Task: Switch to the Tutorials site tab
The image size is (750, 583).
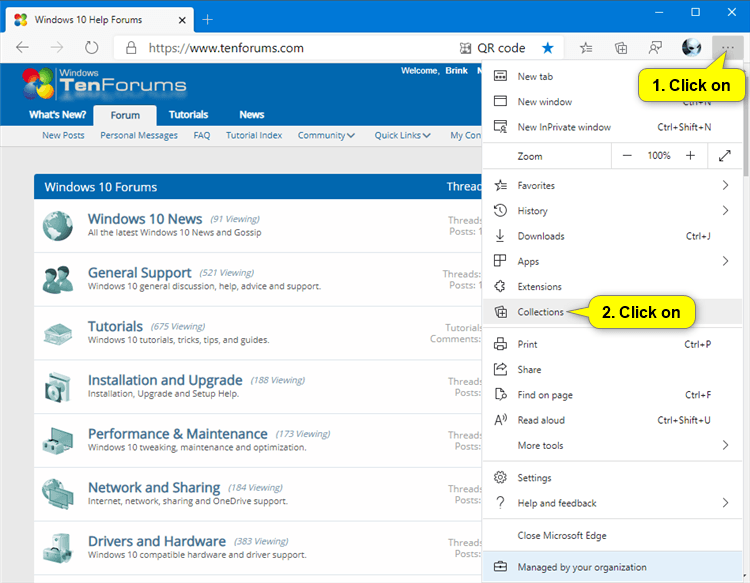Action: click(x=188, y=115)
